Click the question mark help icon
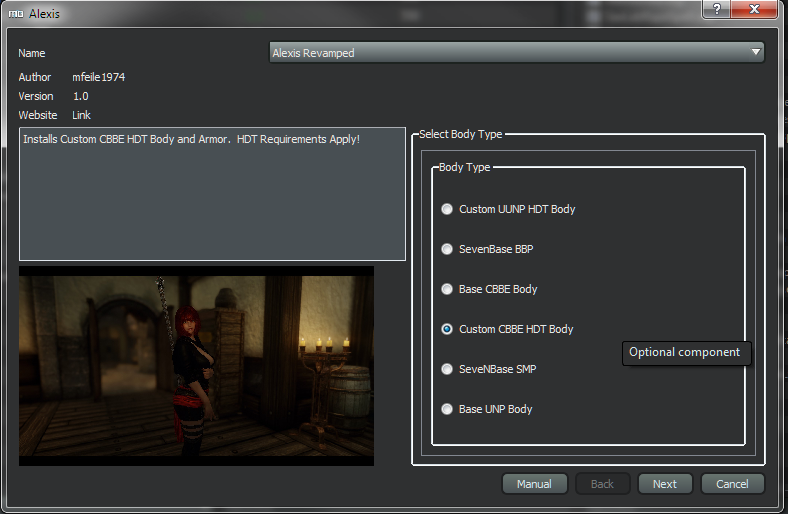The height and width of the screenshot is (514, 788). [715, 8]
